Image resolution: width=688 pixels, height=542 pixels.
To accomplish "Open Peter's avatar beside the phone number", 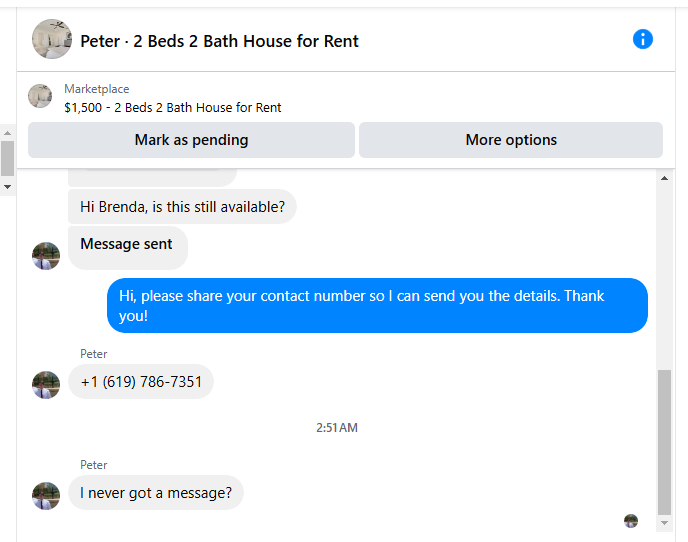I will coord(46,384).
